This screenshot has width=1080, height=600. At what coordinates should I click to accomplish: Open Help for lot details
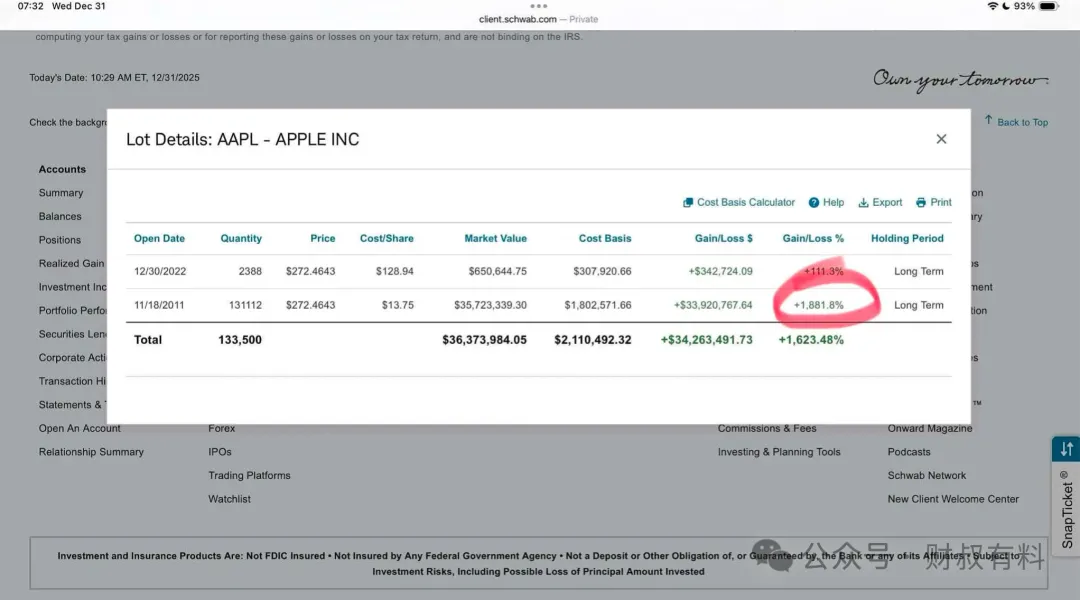pyautogui.click(x=826, y=203)
